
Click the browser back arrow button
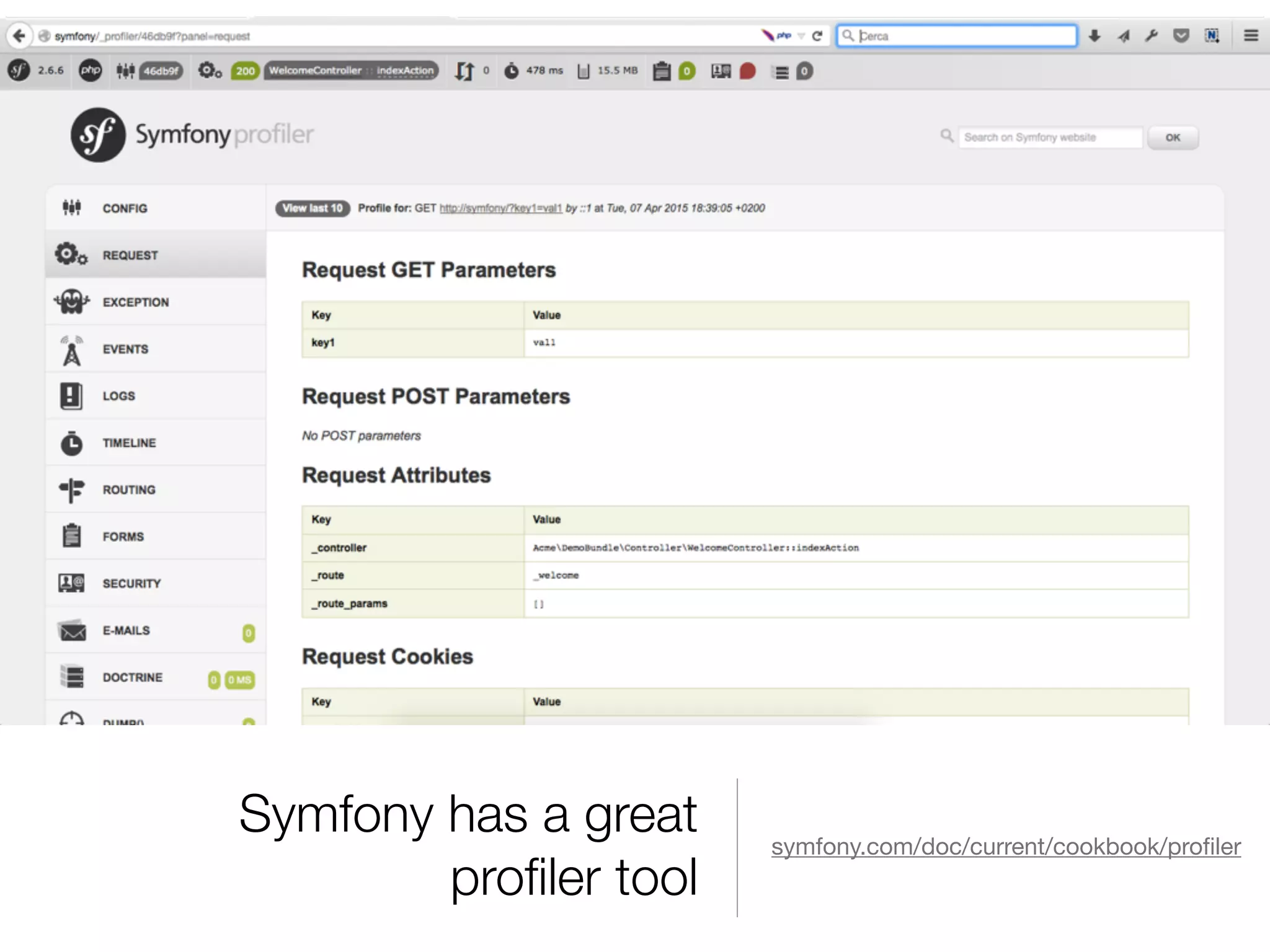click(x=19, y=36)
